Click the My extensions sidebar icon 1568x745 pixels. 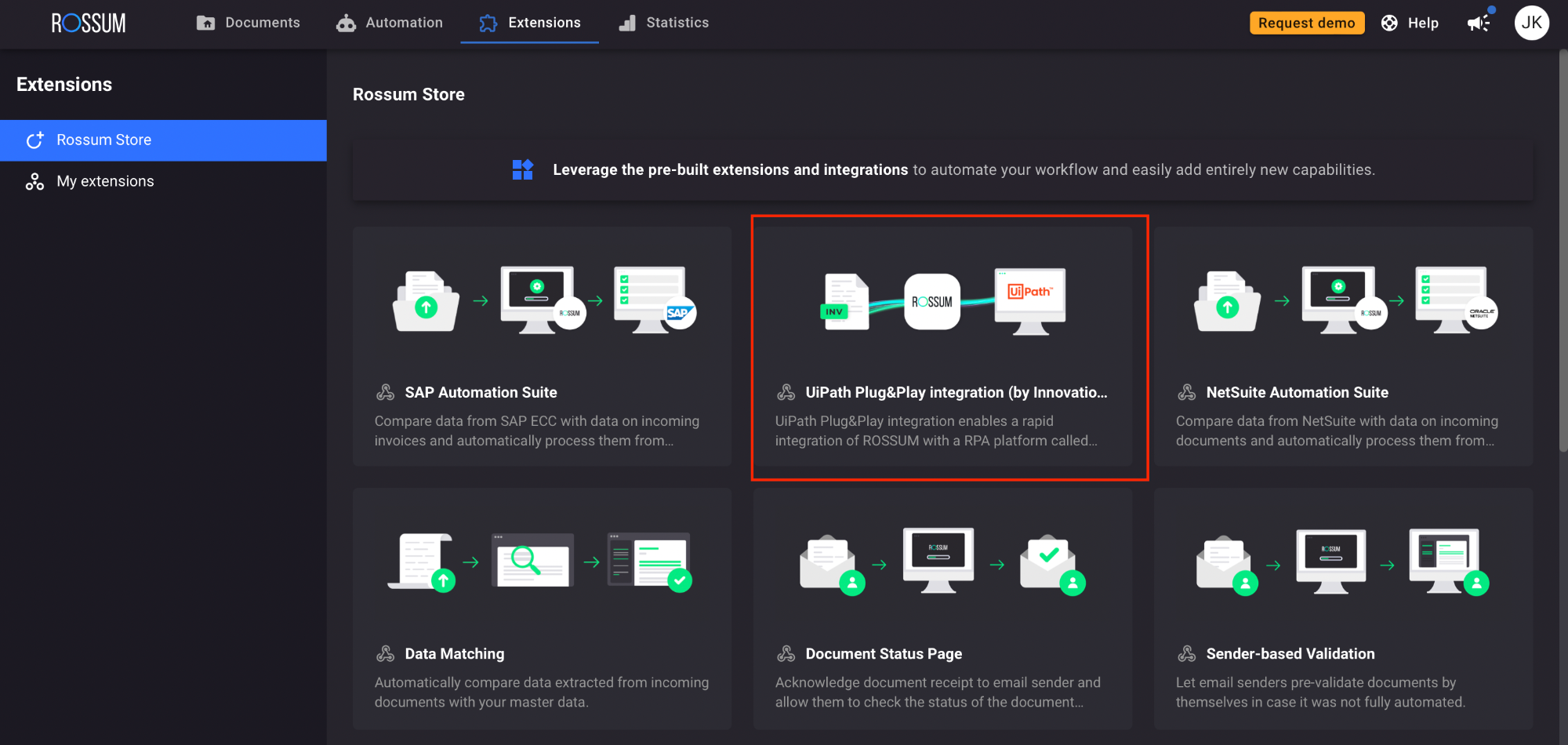[34, 182]
